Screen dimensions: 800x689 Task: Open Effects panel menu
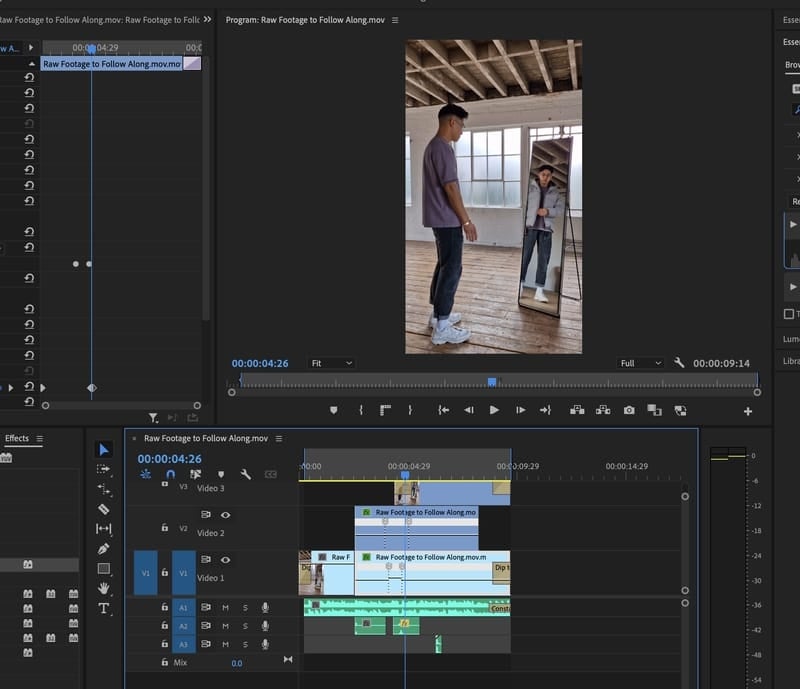40,438
